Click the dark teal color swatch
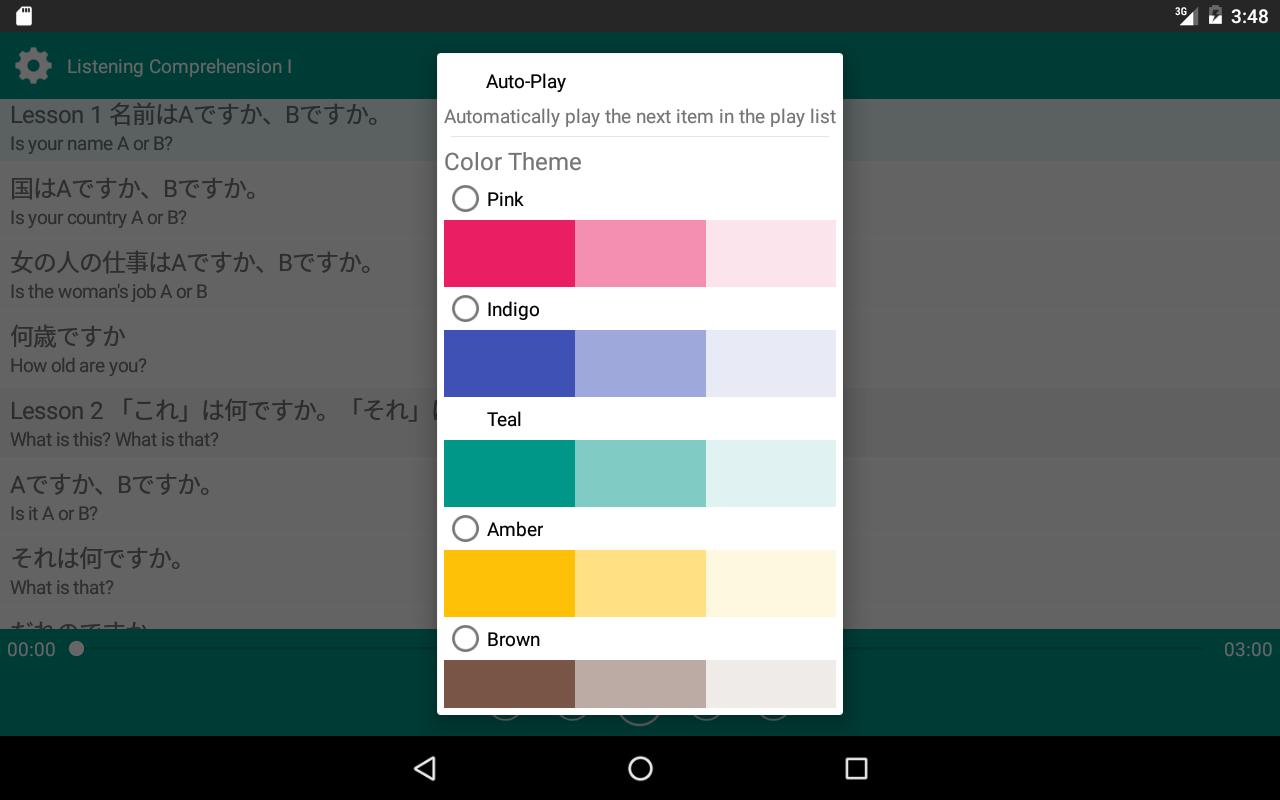 (x=509, y=473)
